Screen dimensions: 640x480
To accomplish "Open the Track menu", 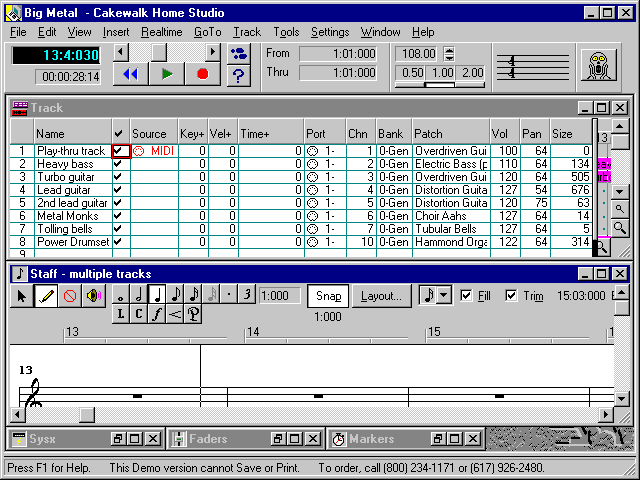I will point(246,32).
